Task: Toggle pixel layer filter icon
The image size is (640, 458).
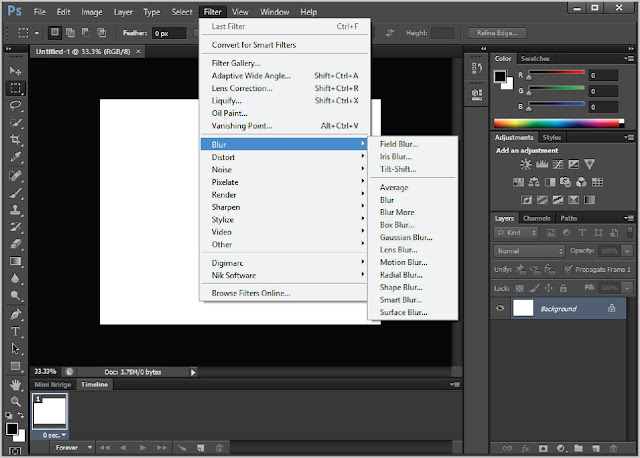Action: (x=551, y=233)
